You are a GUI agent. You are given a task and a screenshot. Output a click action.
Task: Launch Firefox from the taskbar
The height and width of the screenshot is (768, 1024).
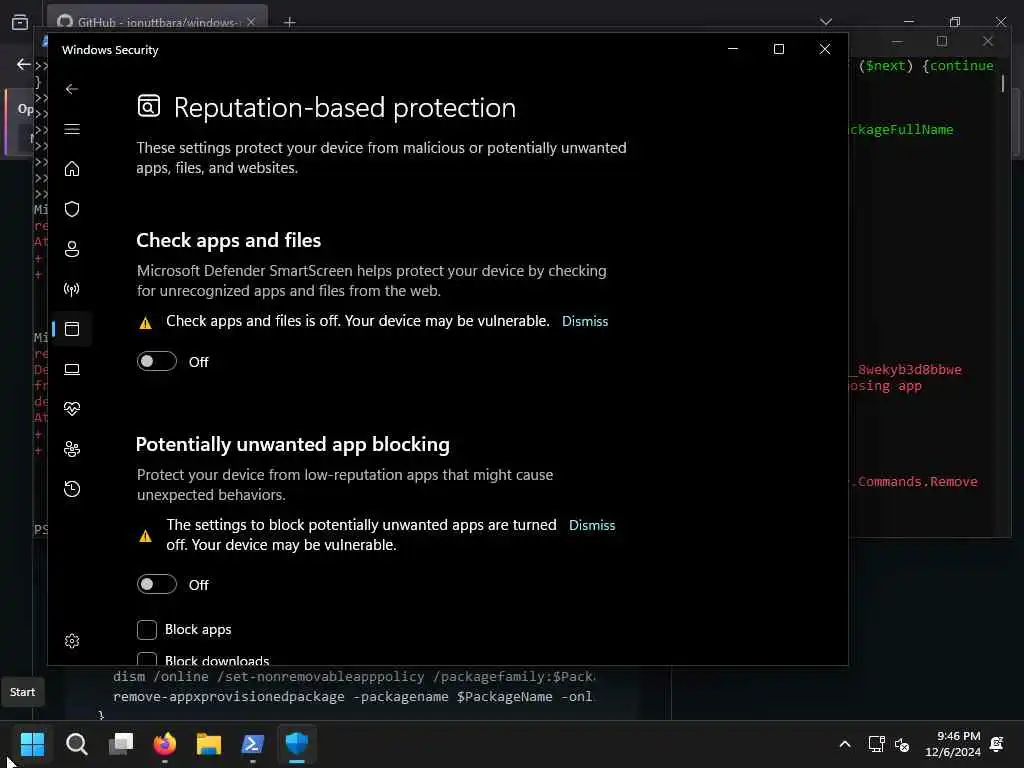165,744
